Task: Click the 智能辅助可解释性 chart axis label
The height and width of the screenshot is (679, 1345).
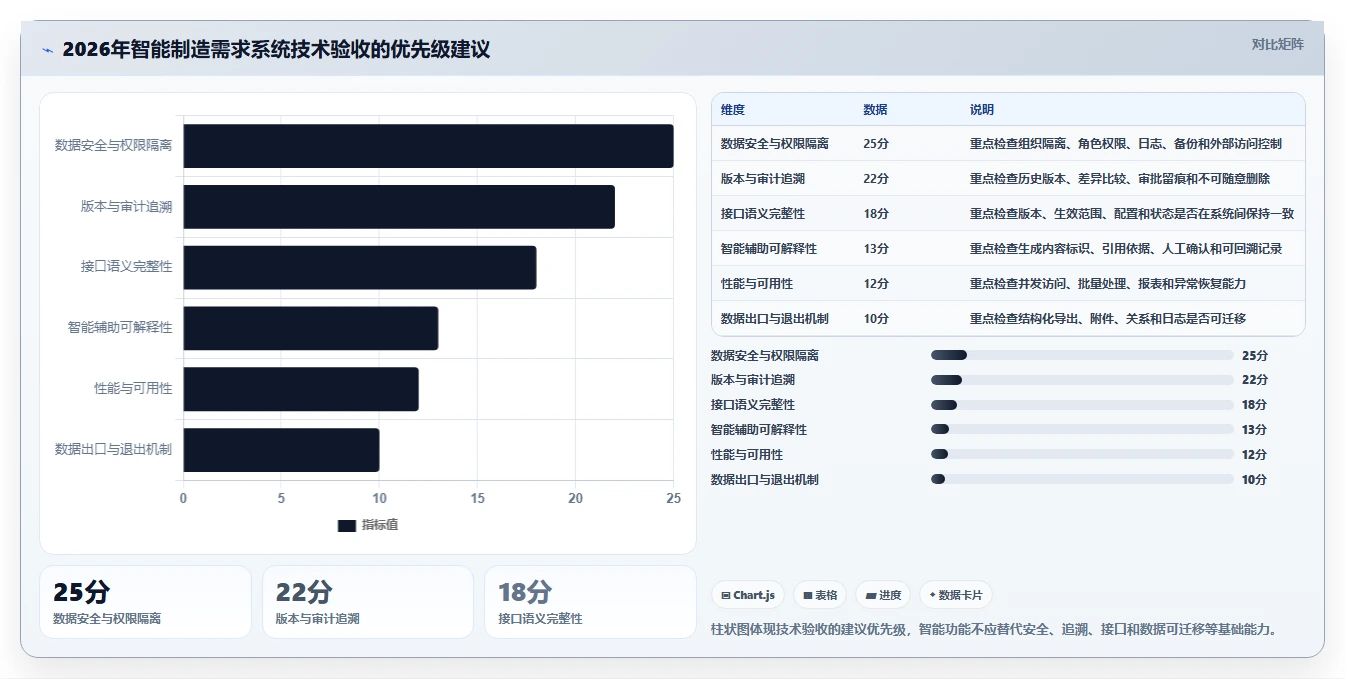Action: click(120, 328)
